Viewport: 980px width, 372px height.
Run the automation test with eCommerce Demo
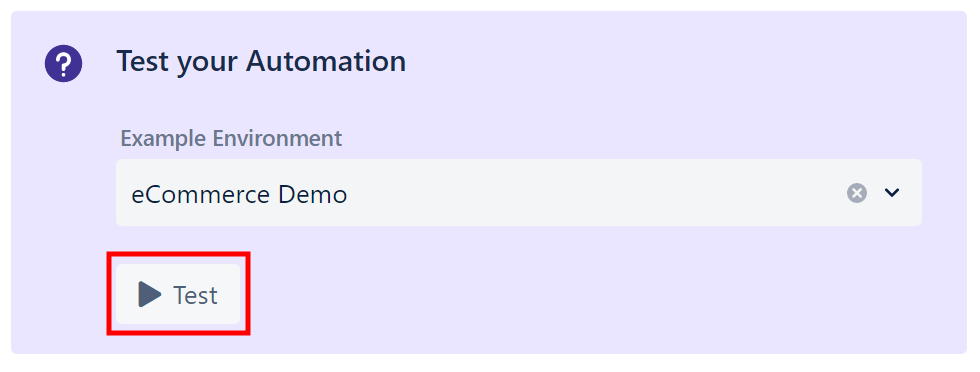tap(178, 294)
